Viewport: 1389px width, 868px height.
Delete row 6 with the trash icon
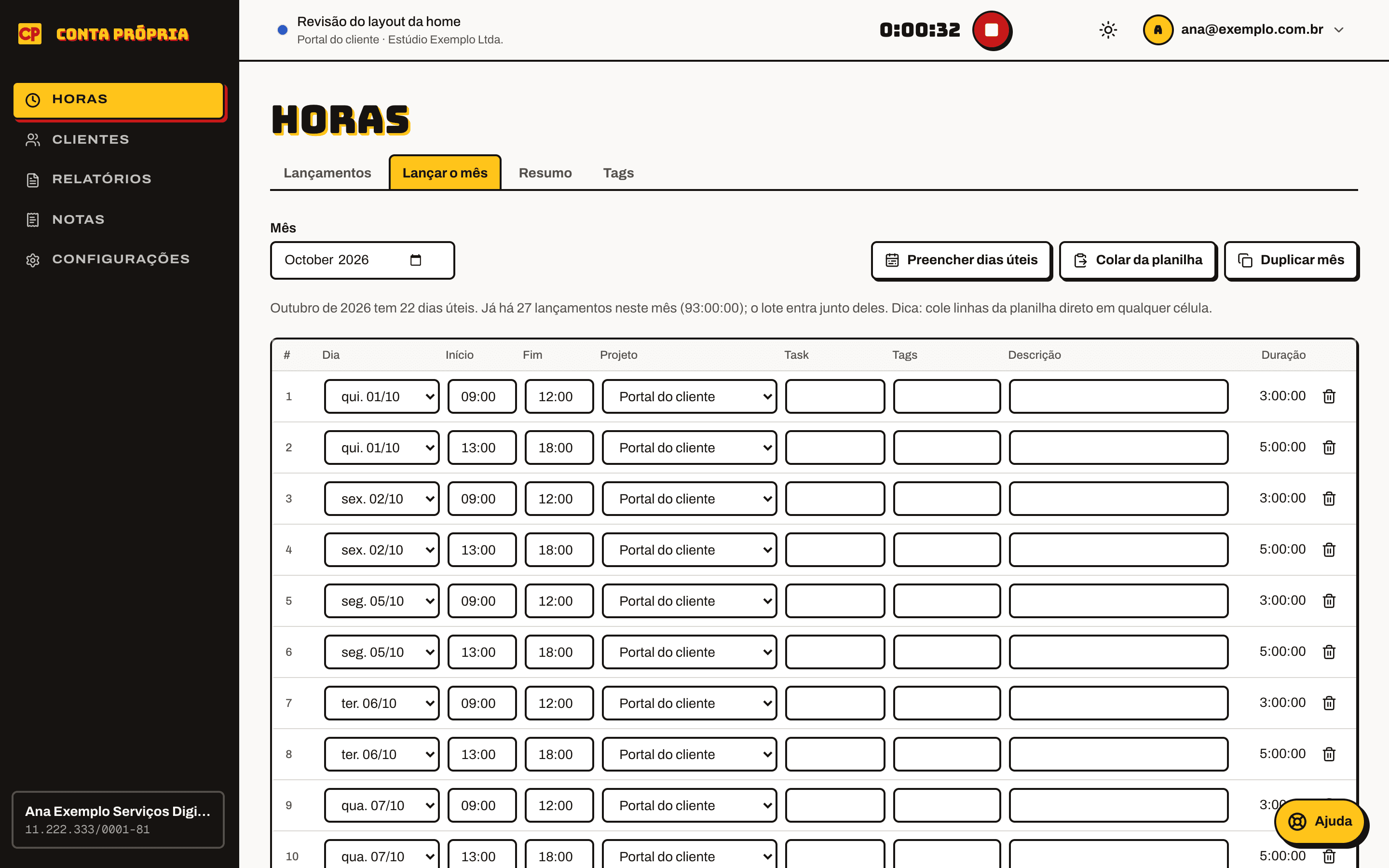point(1329,651)
